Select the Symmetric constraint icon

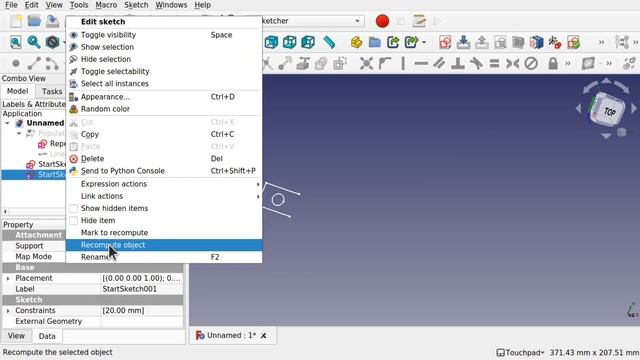(x=513, y=64)
